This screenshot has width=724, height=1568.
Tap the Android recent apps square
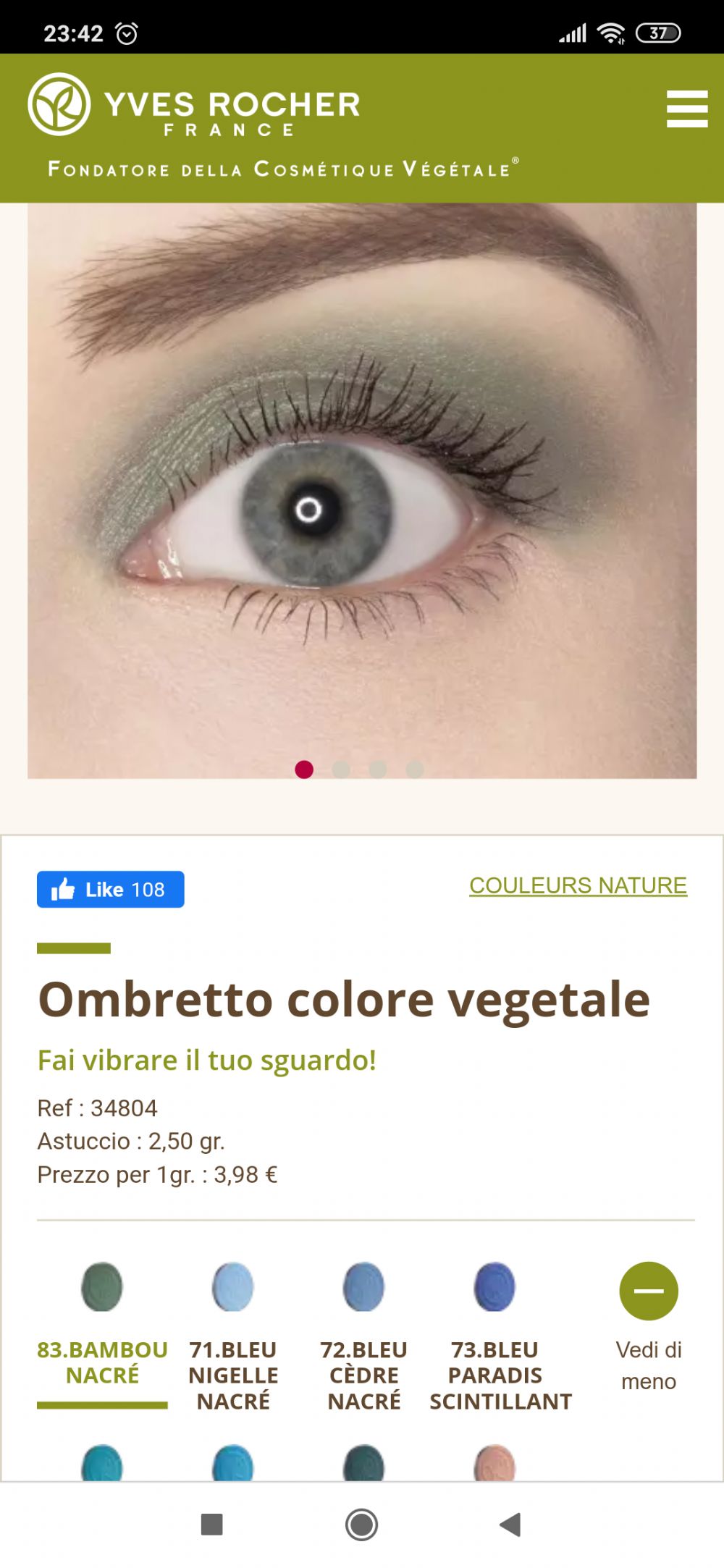[211, 1525]
